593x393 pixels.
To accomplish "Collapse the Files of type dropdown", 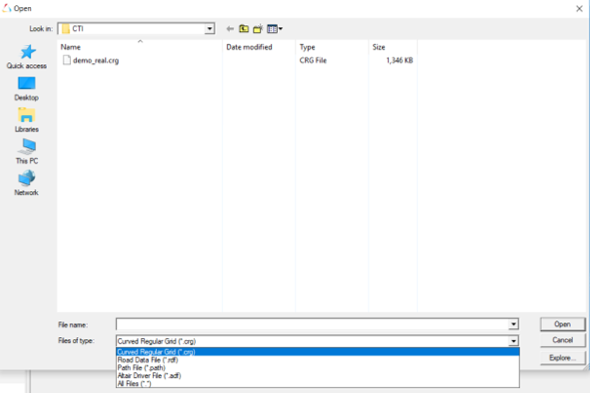I will click(513, 341).
